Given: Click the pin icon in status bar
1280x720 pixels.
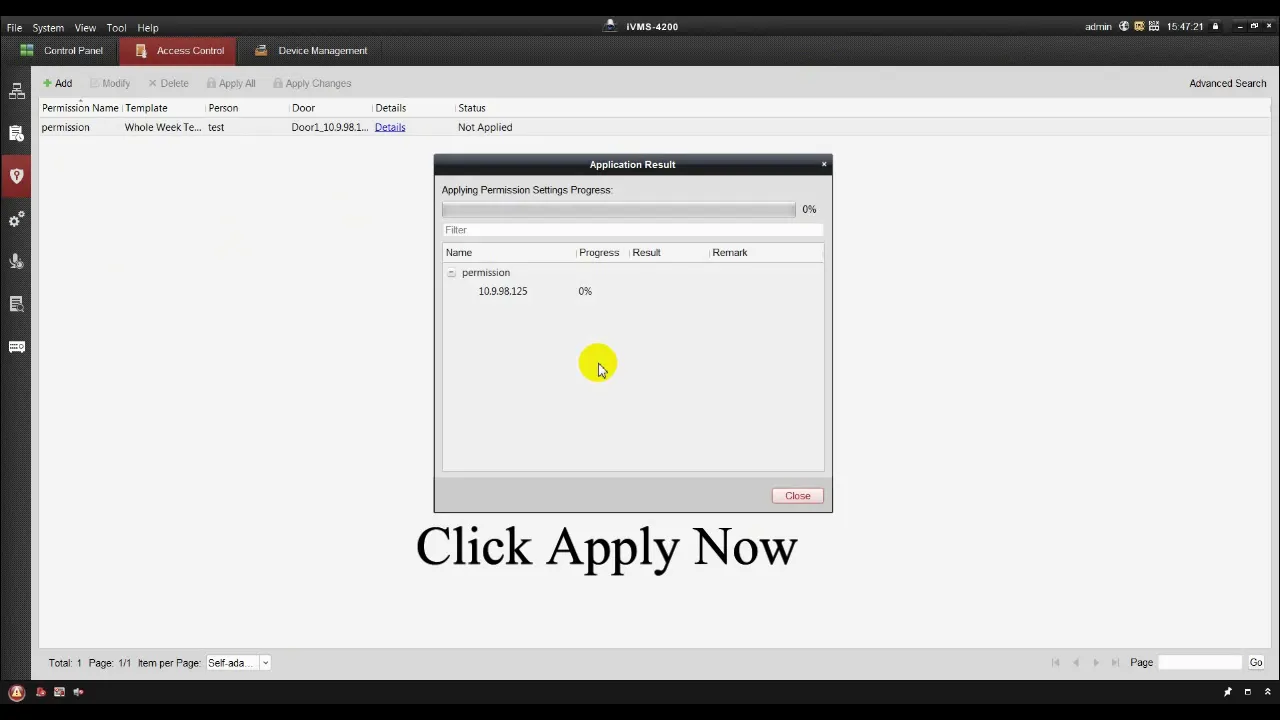Looking at the screenshot, I should tap(1228, 692).
